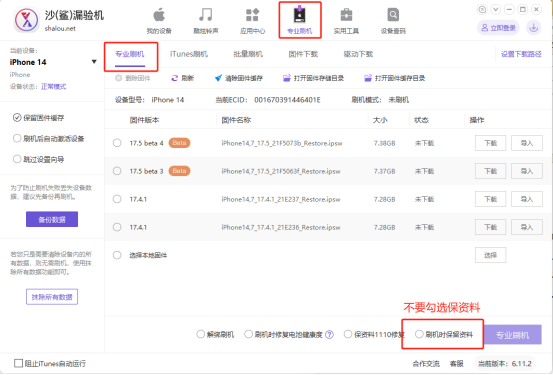Open 打开固件存储目录 folder
The height and width of the screenshot is (375, 553).
[x=287, y=78]
